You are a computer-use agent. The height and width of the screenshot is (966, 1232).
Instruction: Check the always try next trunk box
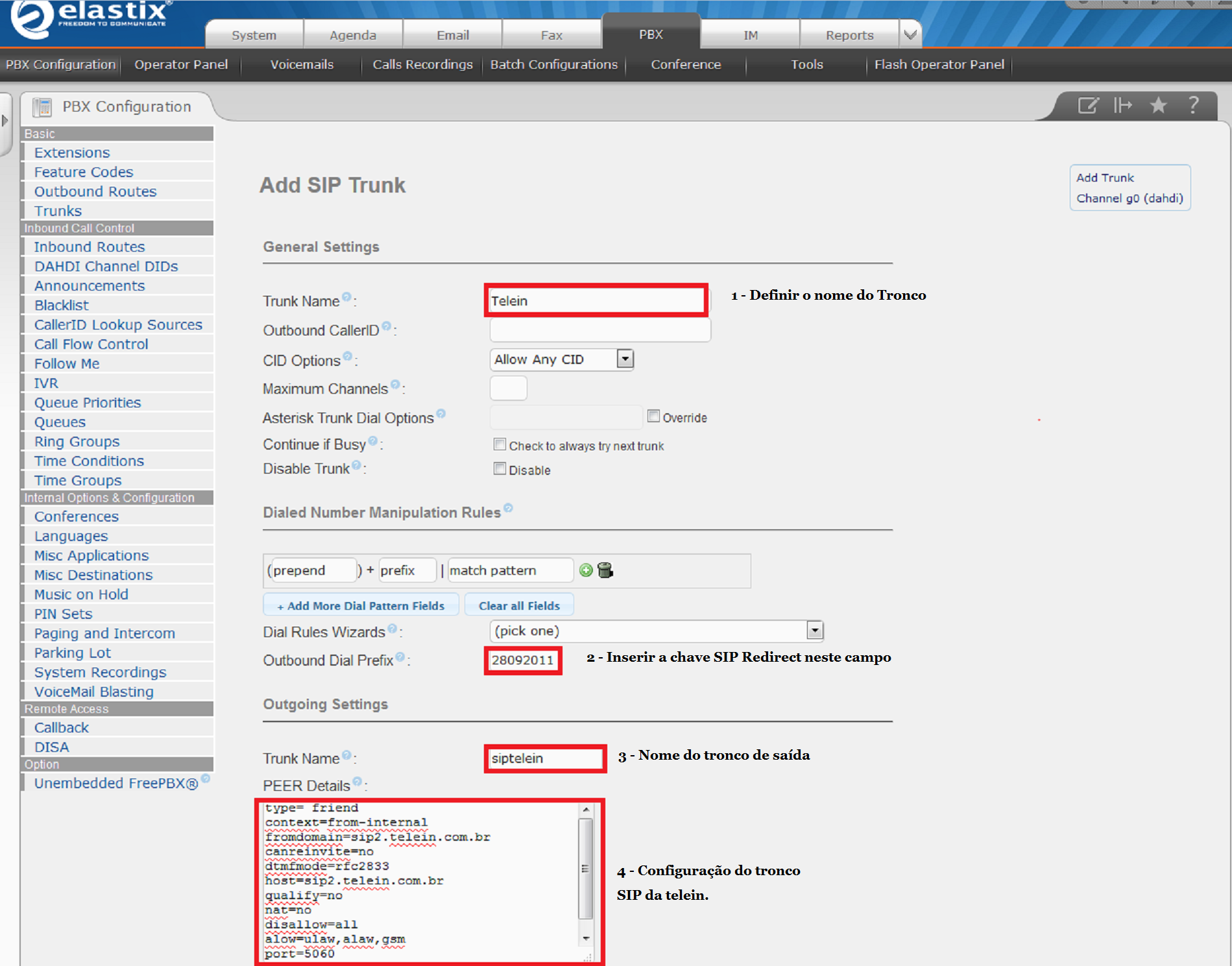point(500,444)
